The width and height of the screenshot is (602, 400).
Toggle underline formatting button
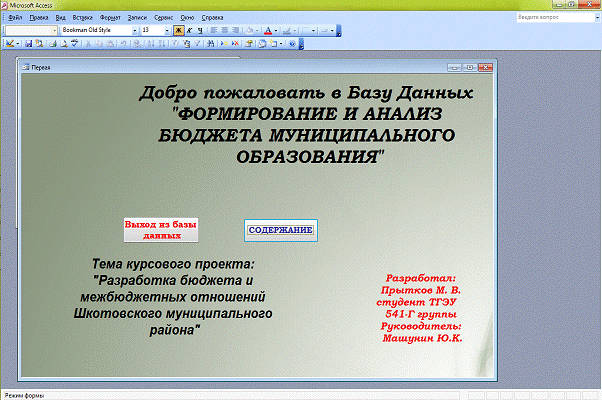[x=199, y=31]
